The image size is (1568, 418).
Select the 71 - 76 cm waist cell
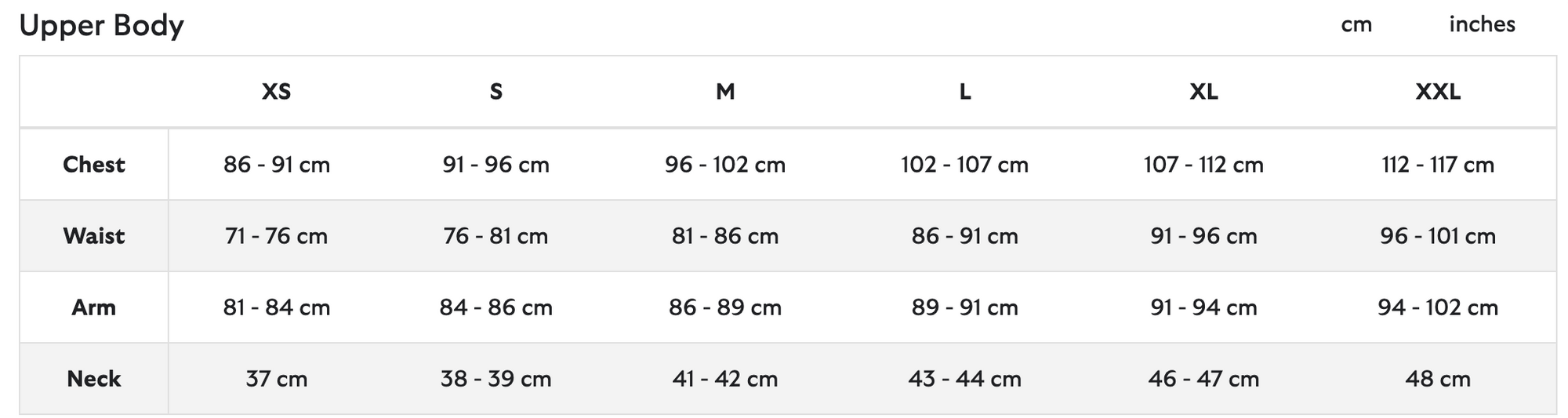276,236
